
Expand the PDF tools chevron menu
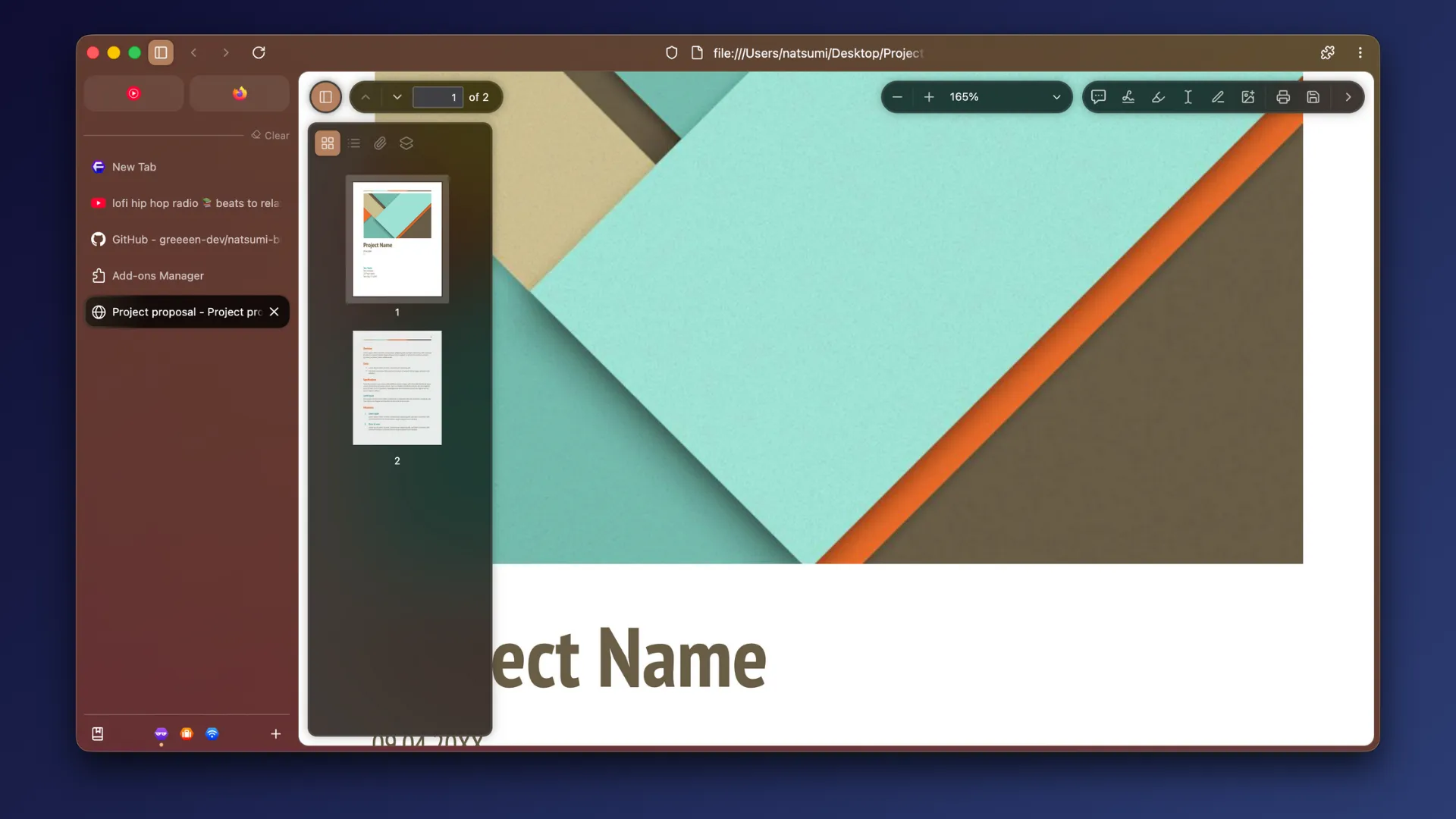pos(1348,97)
